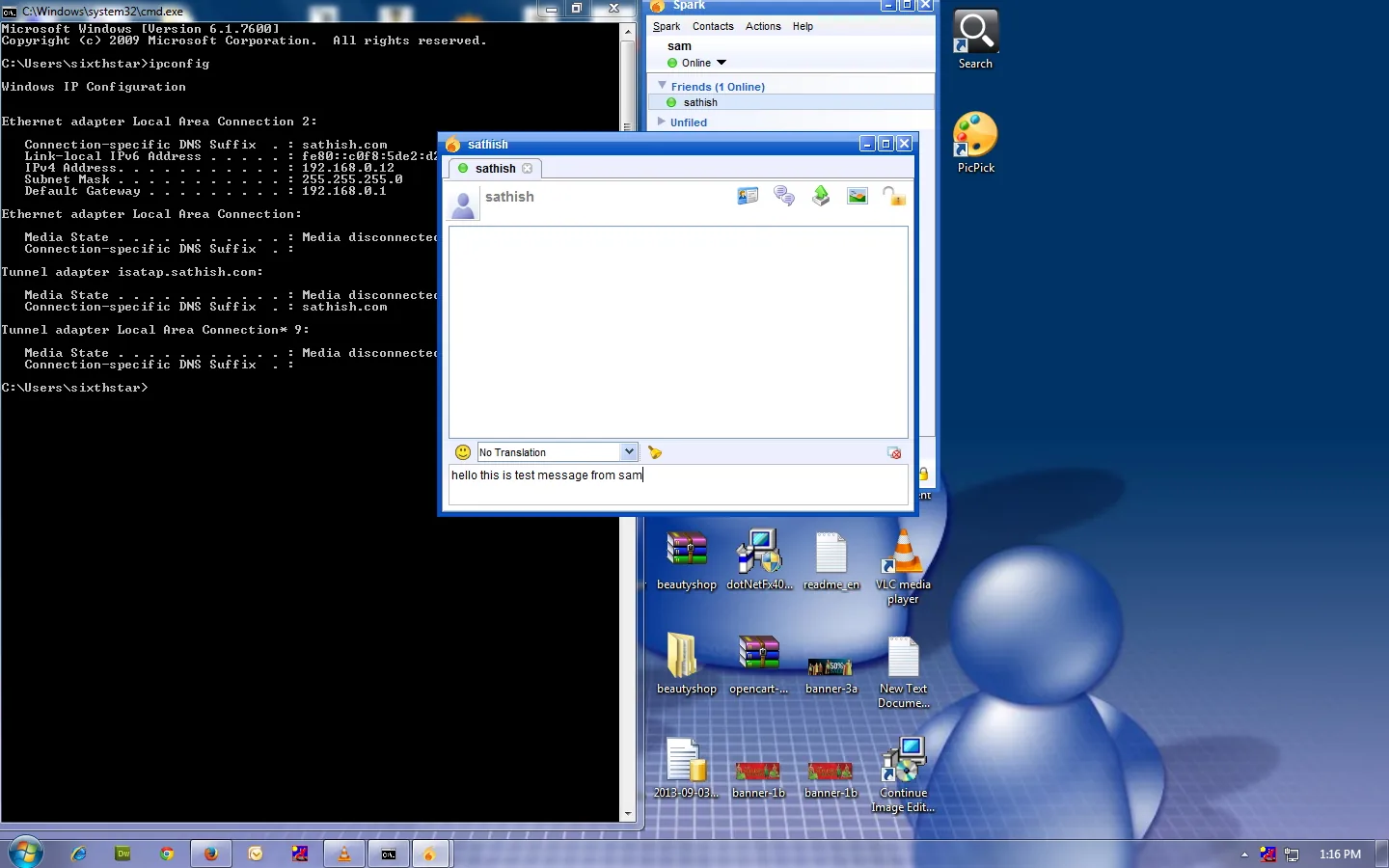The width and height of the screenshot is (1389, 868).
Task: Select the banner-3a image file
Action: click(831, 675)
